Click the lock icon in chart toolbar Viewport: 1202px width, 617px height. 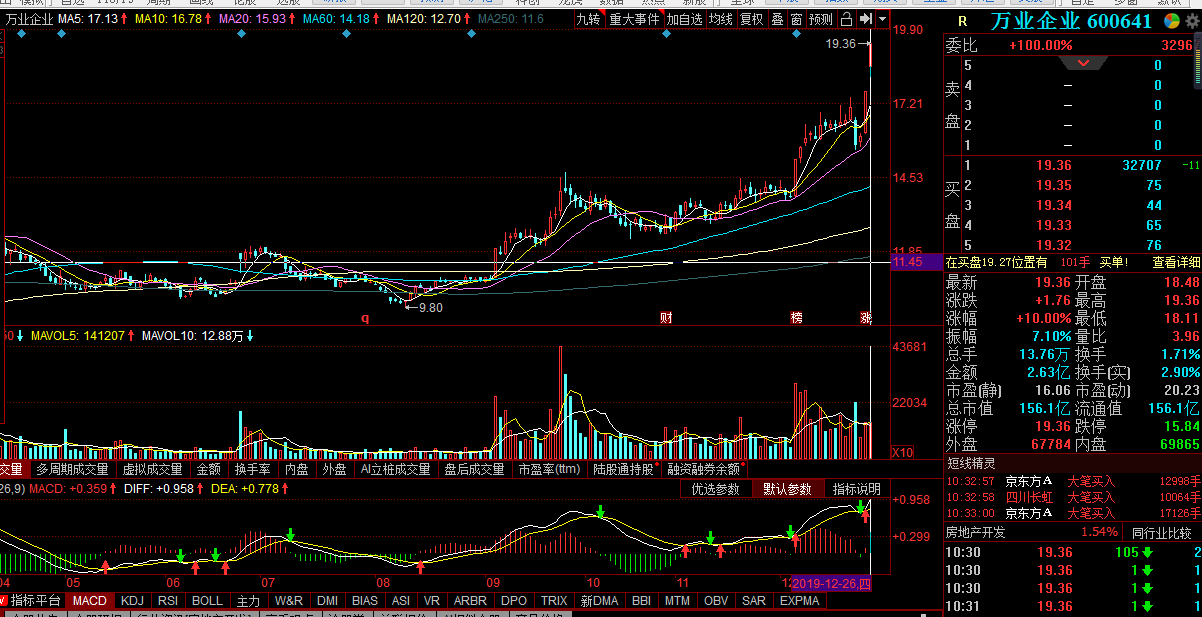point(847,19)
